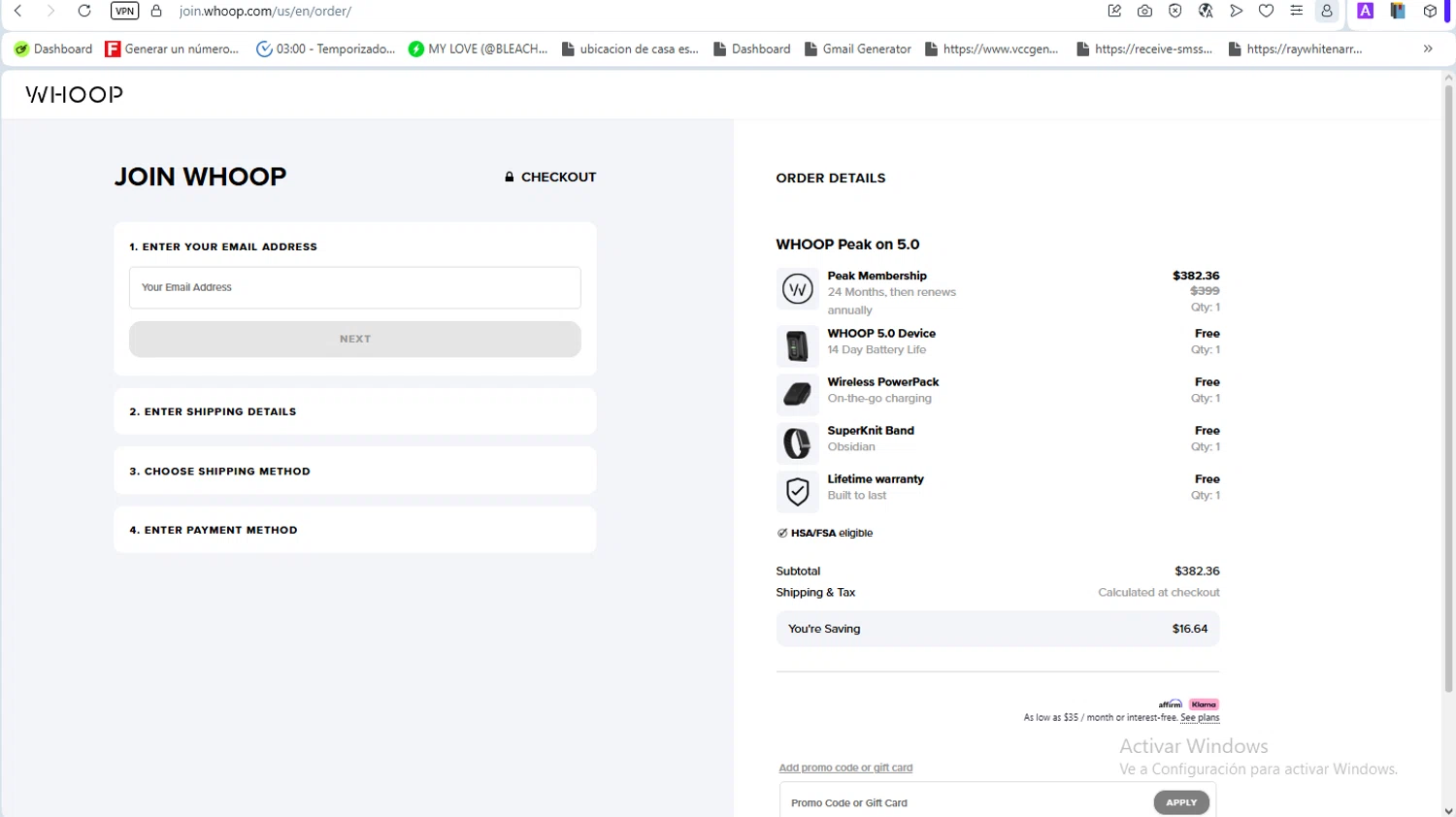View site security padlock info
This screenshot has height=817, width=1456.
point(156,12)
